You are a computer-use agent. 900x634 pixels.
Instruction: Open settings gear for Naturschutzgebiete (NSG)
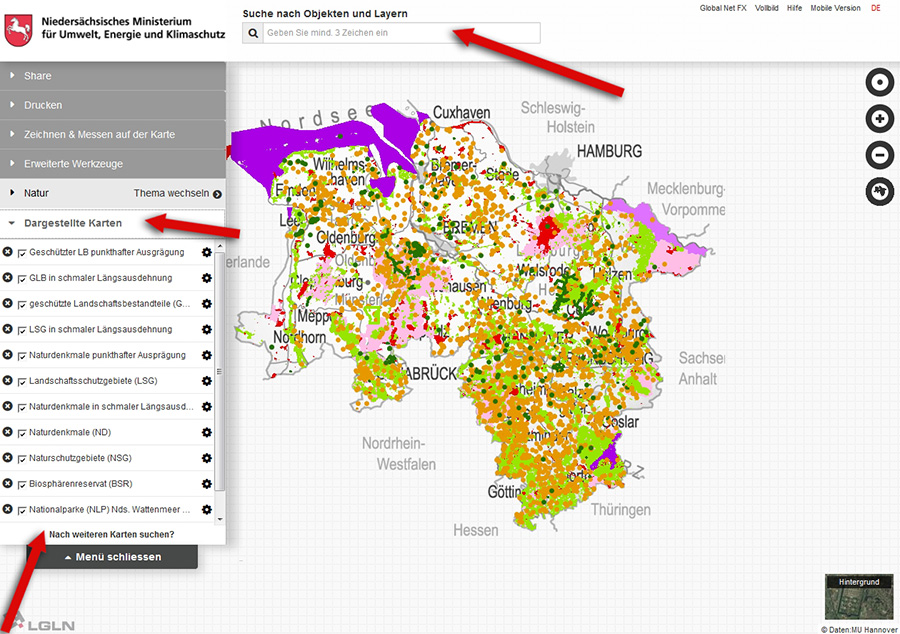[x=207, y=458]
